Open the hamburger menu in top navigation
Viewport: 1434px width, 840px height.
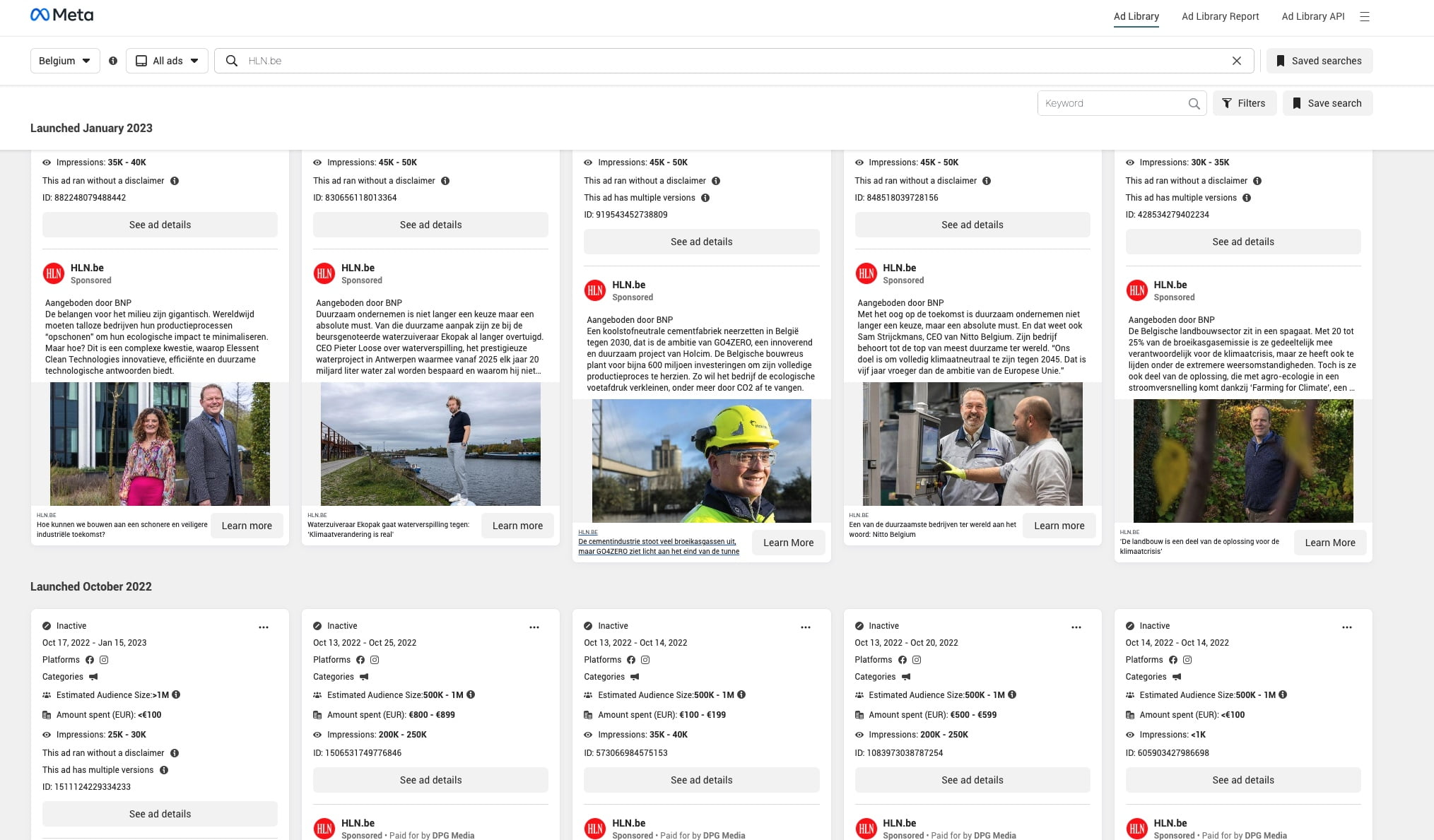pos(1365,16)
